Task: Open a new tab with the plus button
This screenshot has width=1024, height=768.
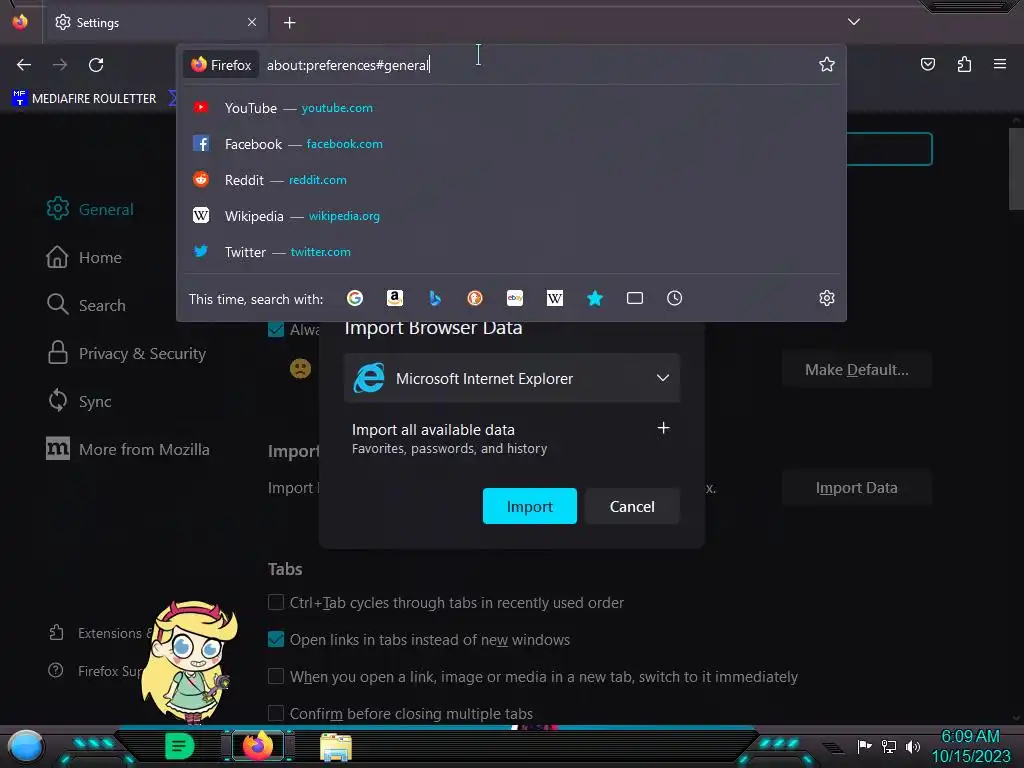Action: tap(289, 23)
